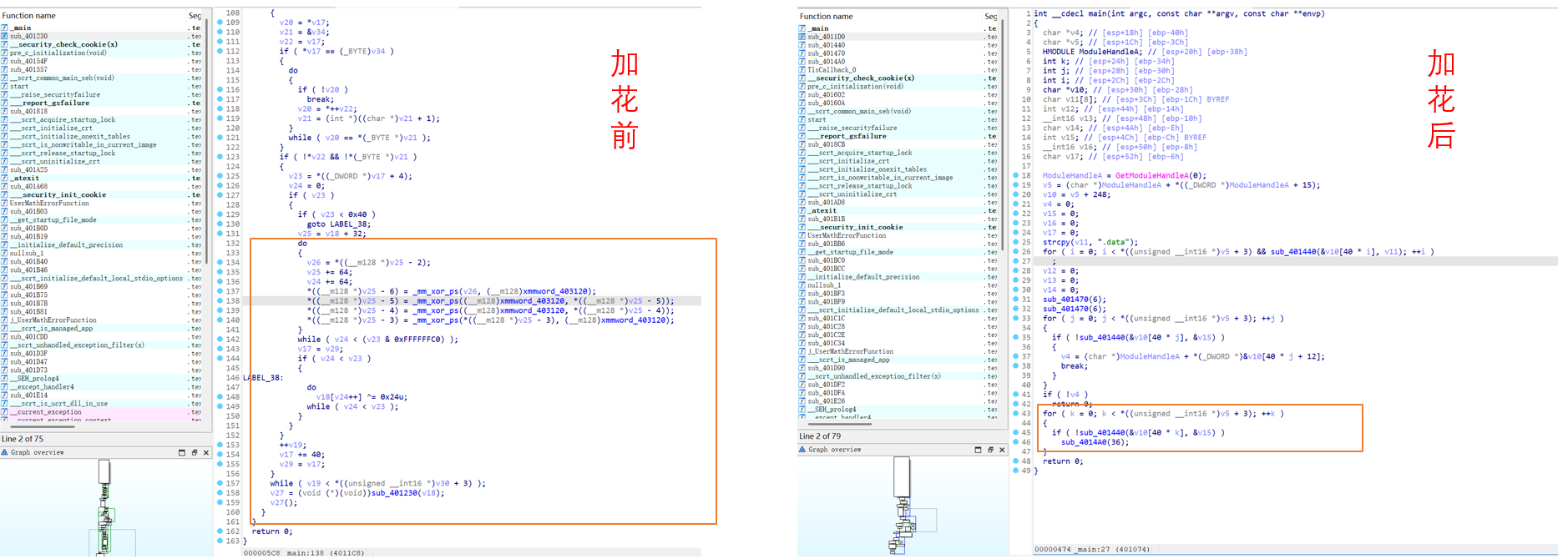This screenshot has width=1568, height=559.
Task: Sort by Seg column in left window
Action: (195, 15)
